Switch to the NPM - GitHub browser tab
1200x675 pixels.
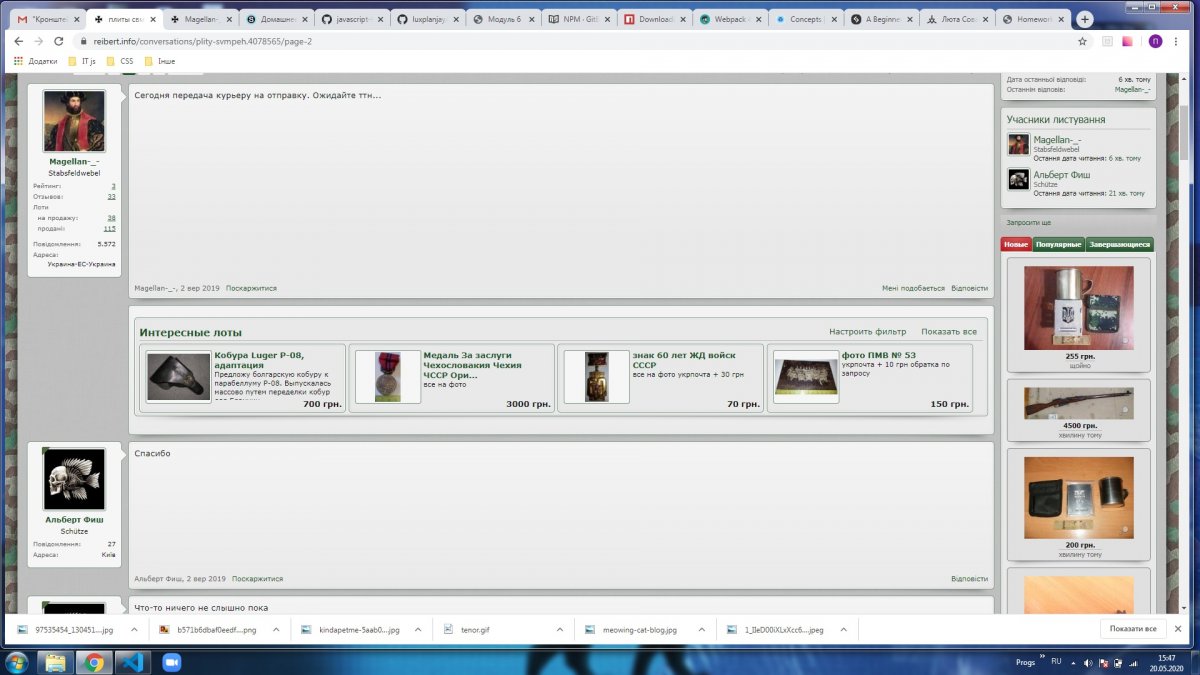[x=577, y=19]
